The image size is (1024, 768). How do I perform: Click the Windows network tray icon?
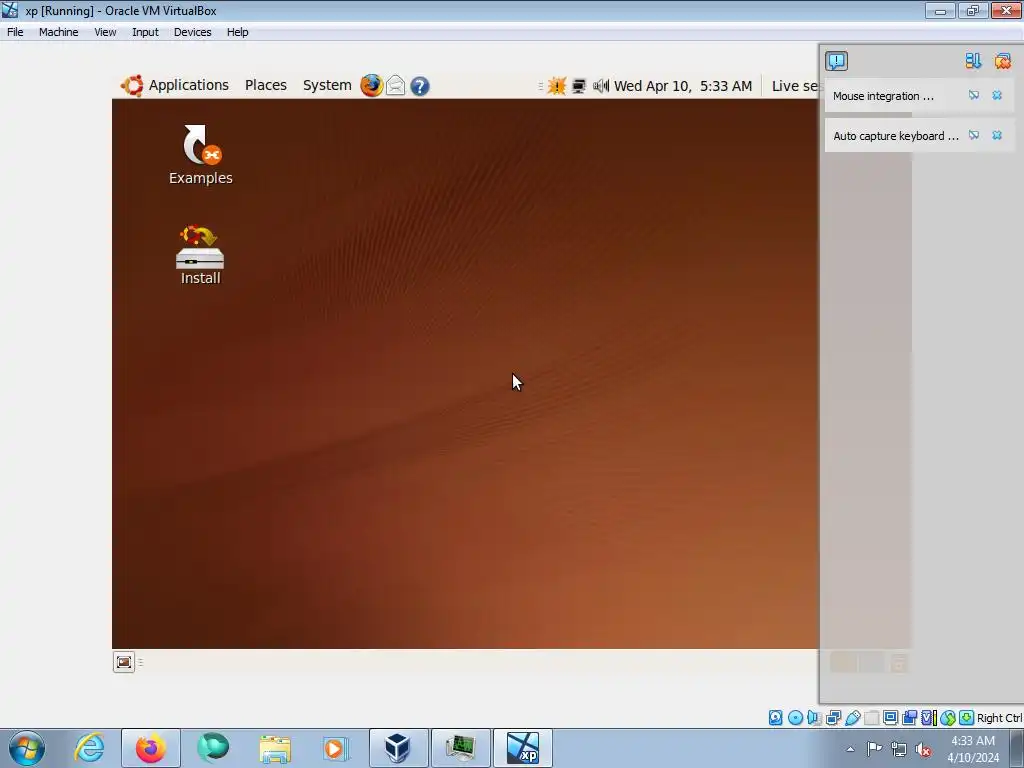(x=899, y=749)
